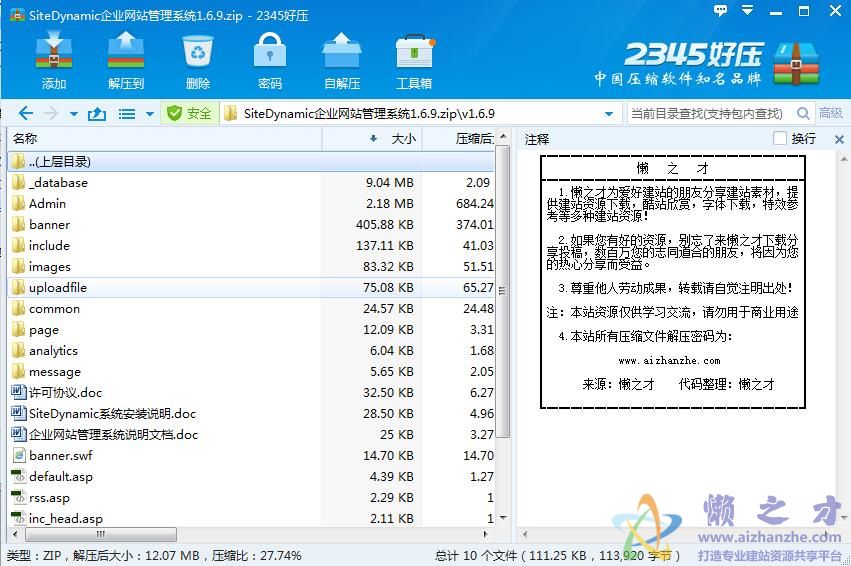
Task: Click the 405.88 KB size cell
Action: click(x=385, y=225)
